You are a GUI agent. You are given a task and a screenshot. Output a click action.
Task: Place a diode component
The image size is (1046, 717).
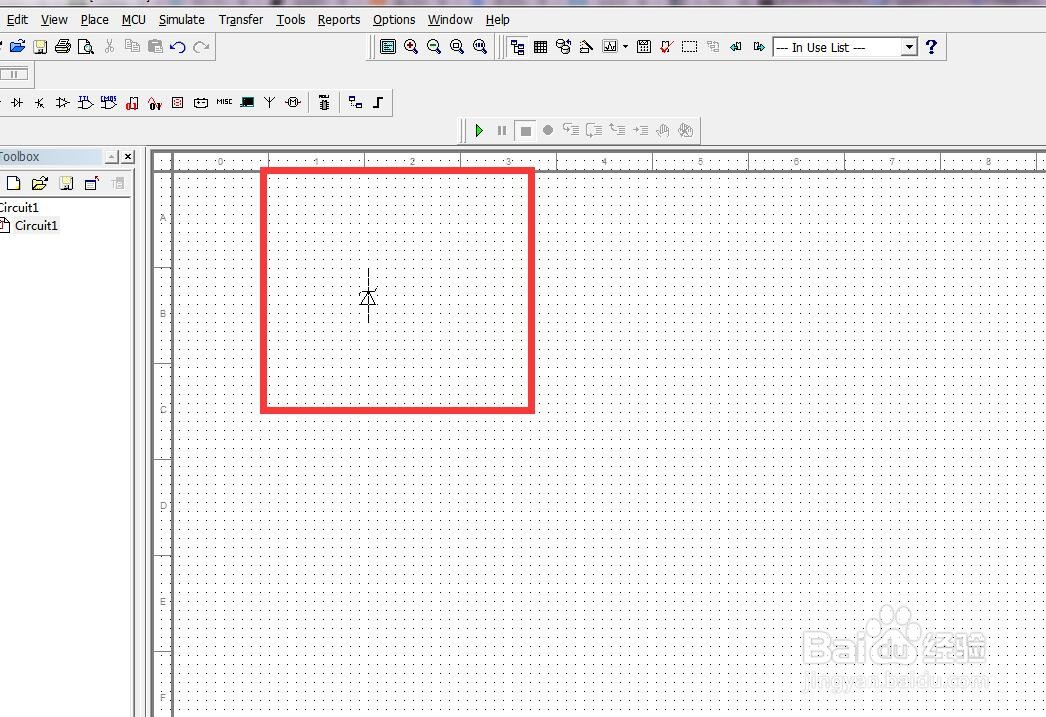(x=17, y=103)
